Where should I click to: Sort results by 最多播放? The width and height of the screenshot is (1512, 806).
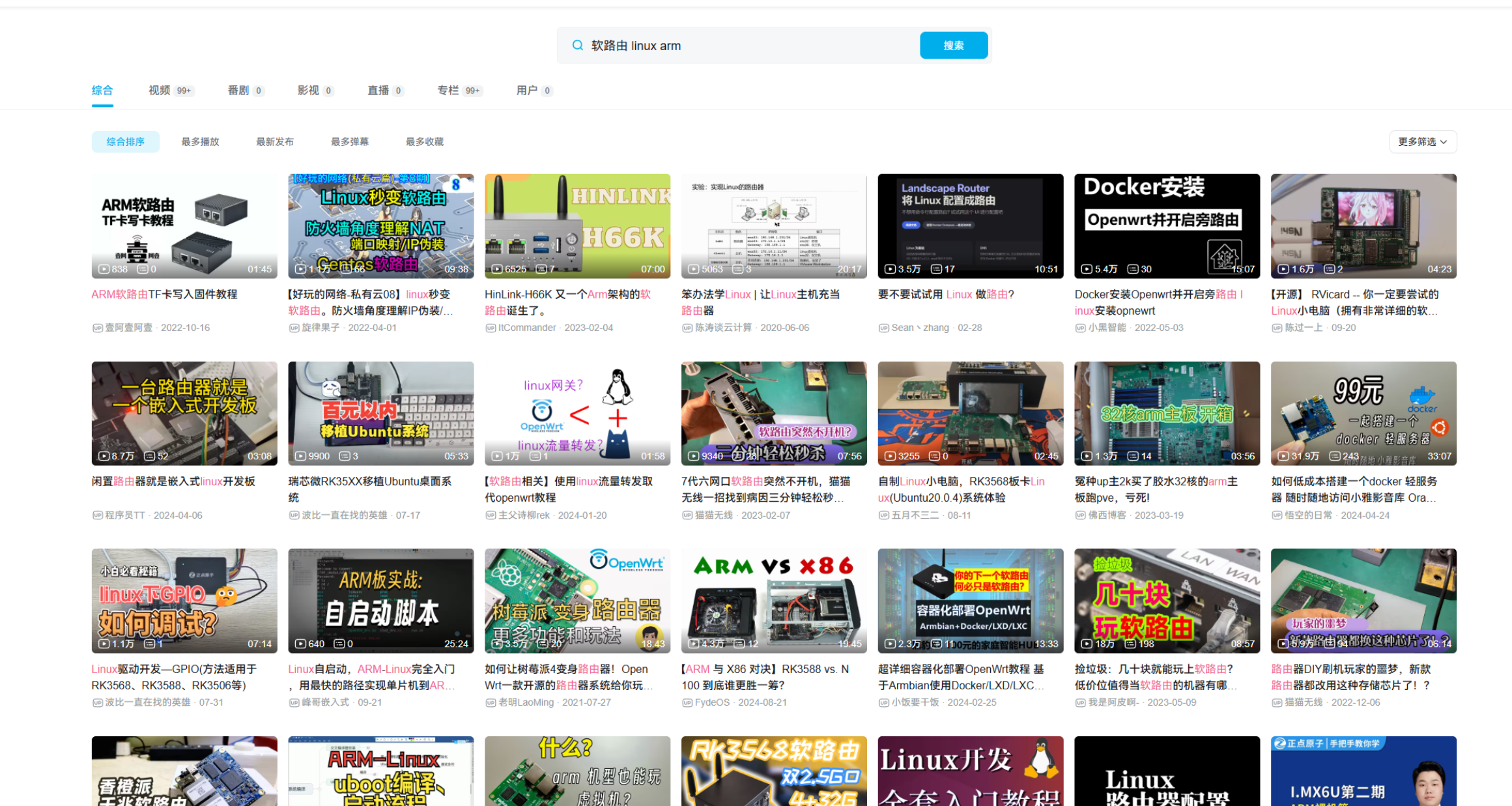pos(200,141)
